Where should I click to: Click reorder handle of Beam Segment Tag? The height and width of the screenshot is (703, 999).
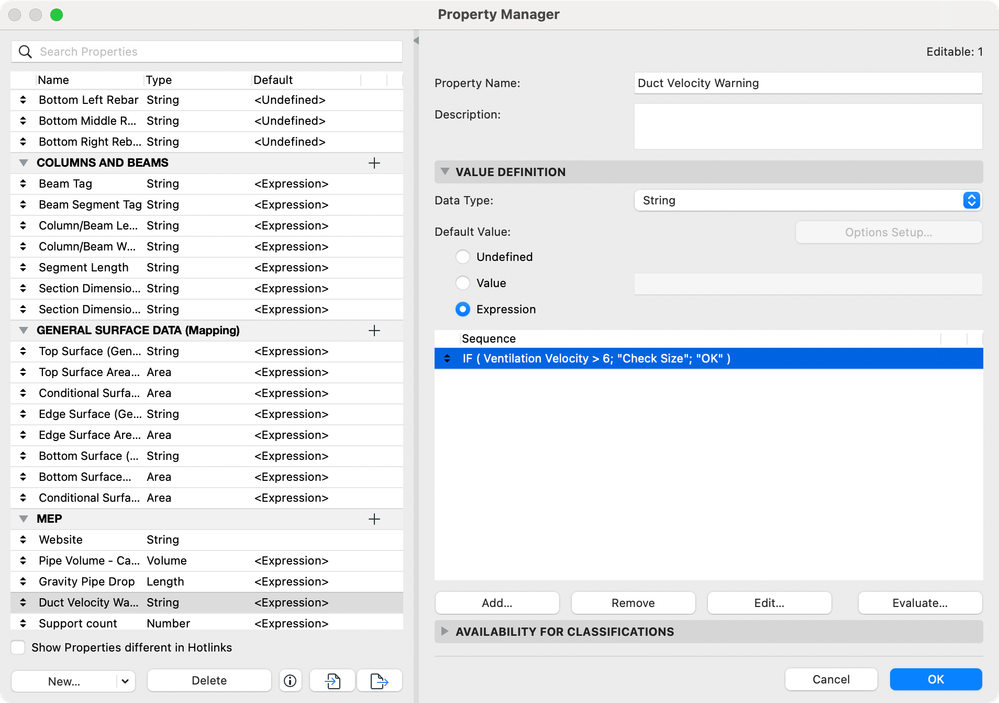coord(23,205)
